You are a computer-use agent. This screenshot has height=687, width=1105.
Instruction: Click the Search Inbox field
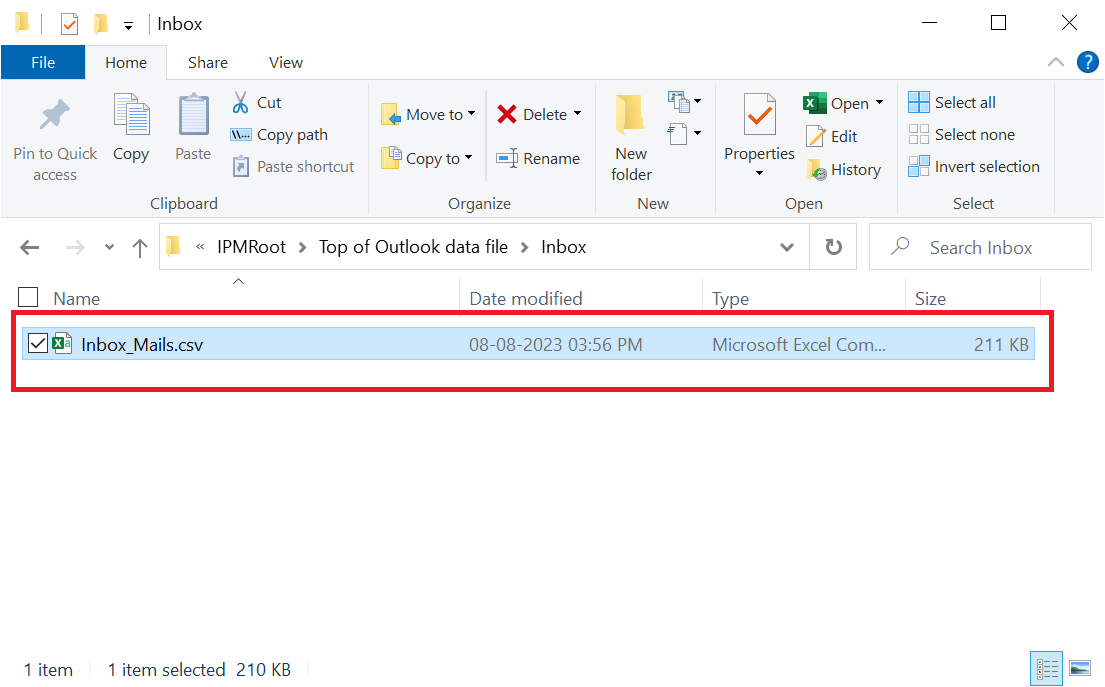pos(980,247)
